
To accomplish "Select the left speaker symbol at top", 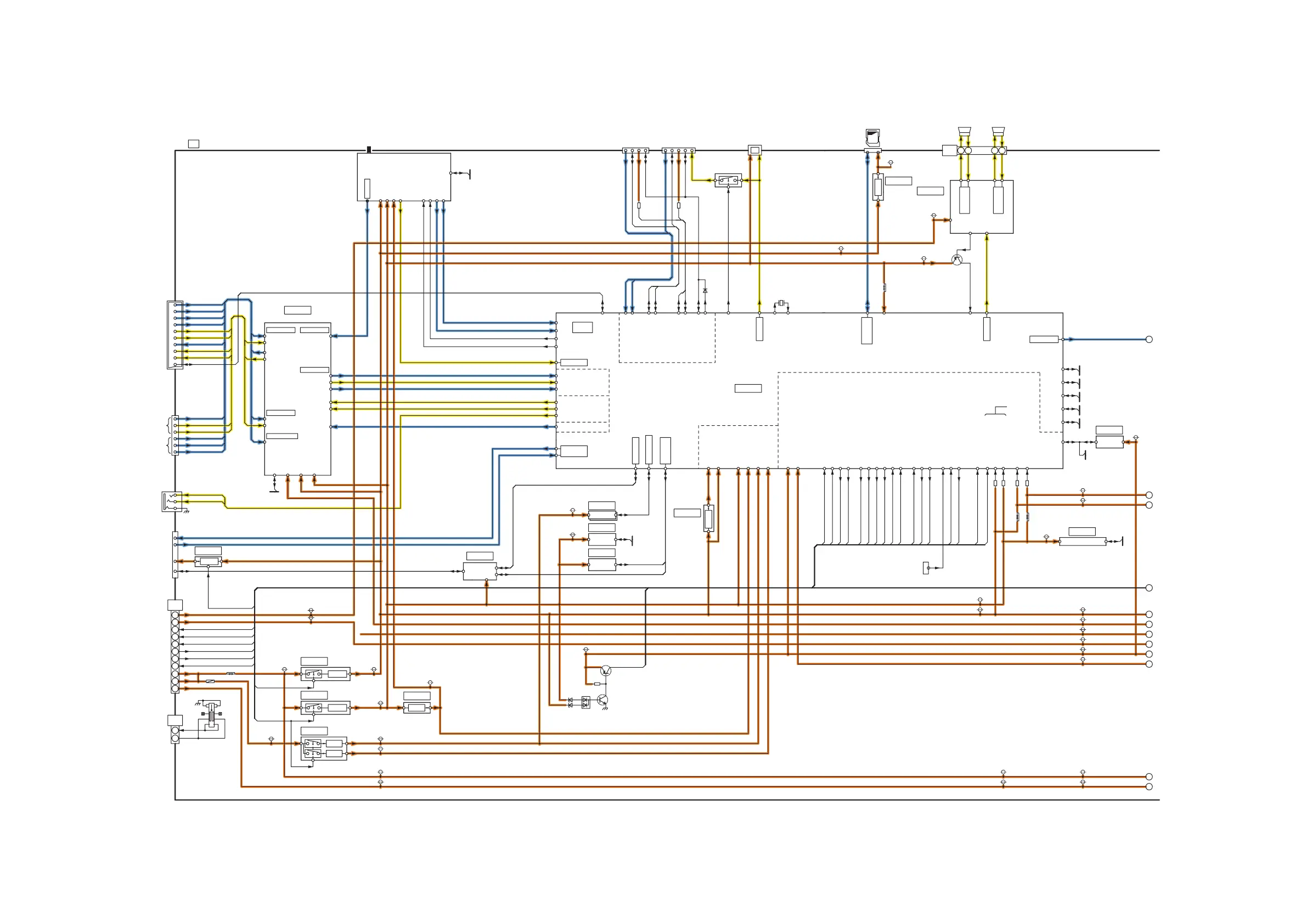I will coord(964,132).
